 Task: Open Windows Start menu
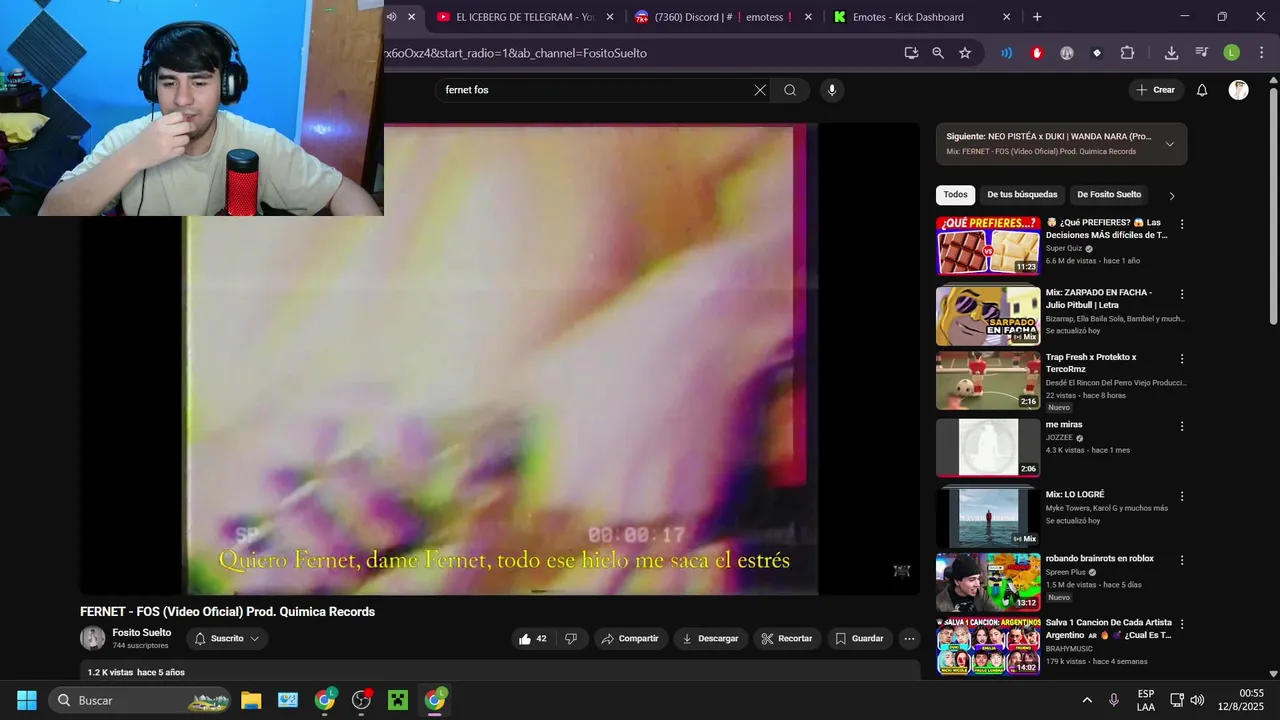click(27, 700)
